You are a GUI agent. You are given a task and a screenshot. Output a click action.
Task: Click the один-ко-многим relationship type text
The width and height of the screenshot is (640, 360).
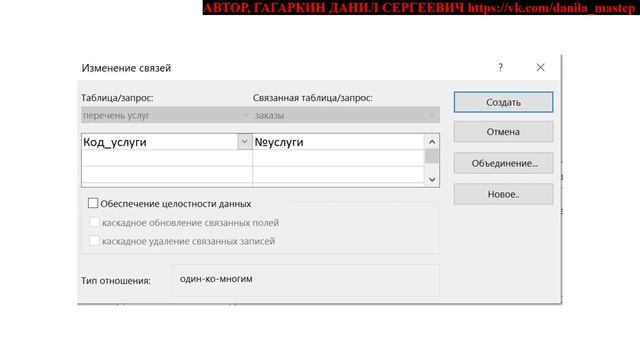tap(216, 279)
